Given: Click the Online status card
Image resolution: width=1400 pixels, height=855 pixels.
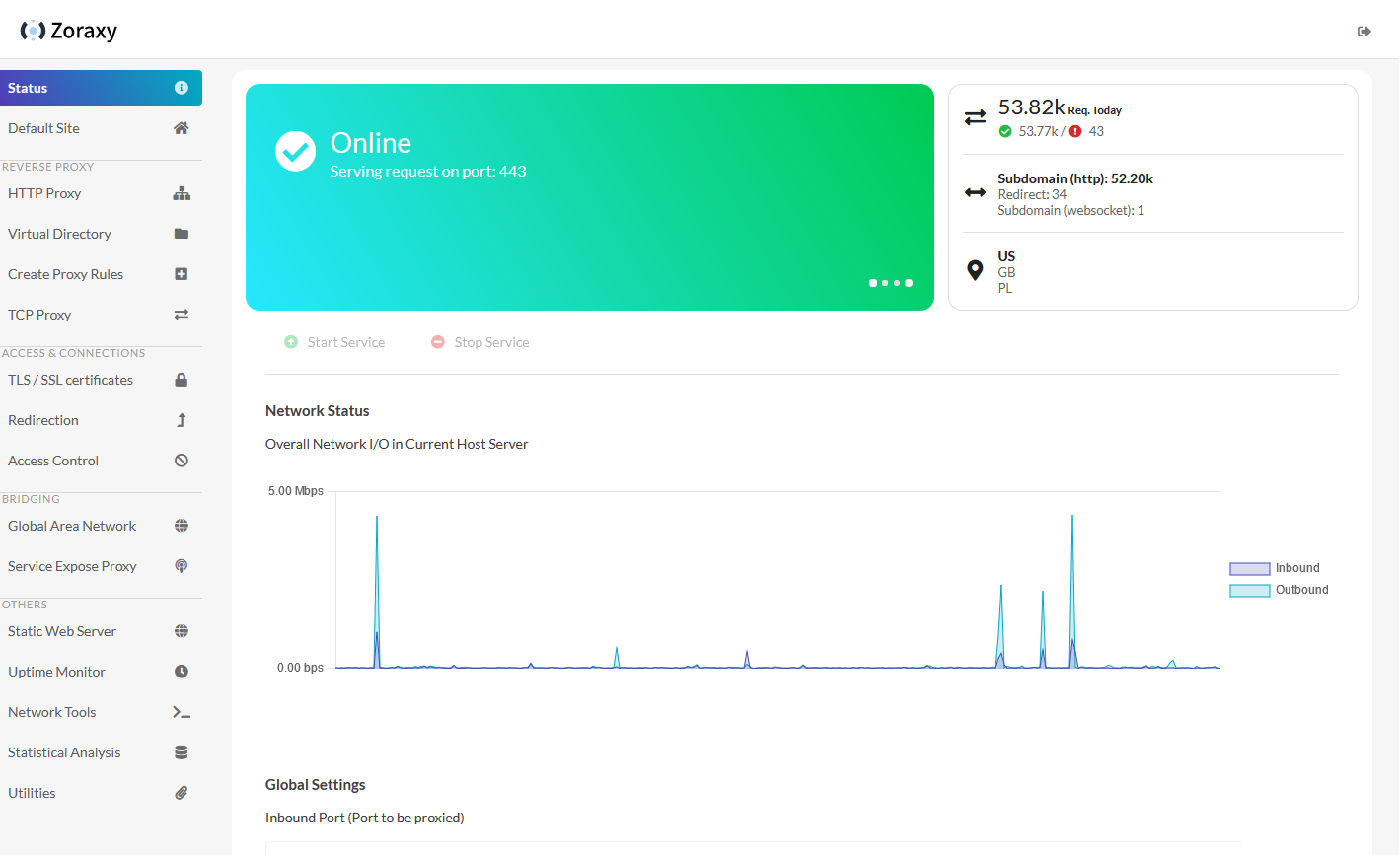Looking at the screenshot, I should click(x=590, y=197).
